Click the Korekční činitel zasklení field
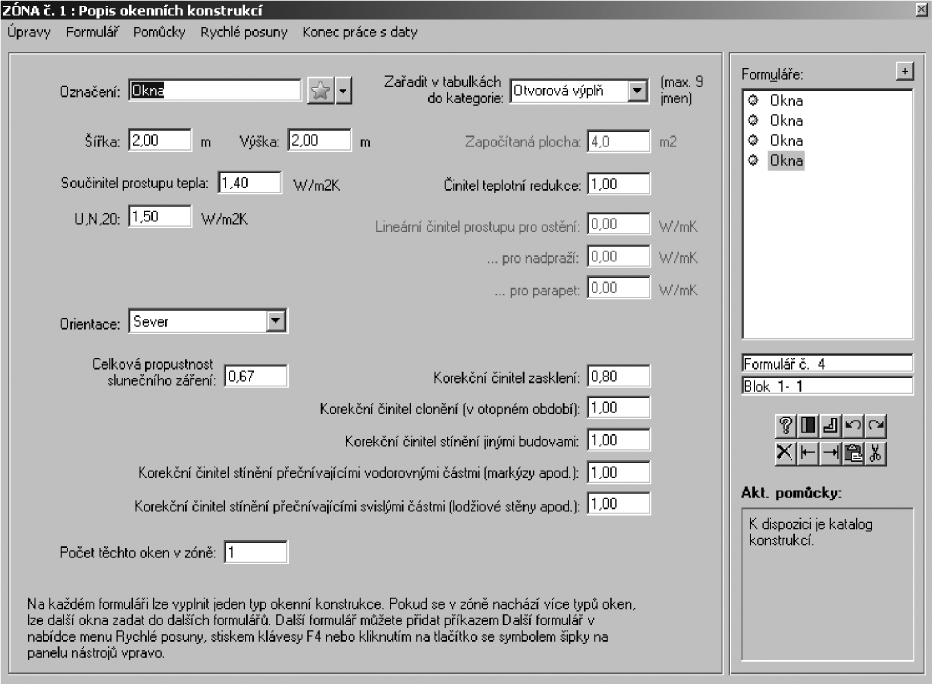933x684 pixels. click(619, 376)
